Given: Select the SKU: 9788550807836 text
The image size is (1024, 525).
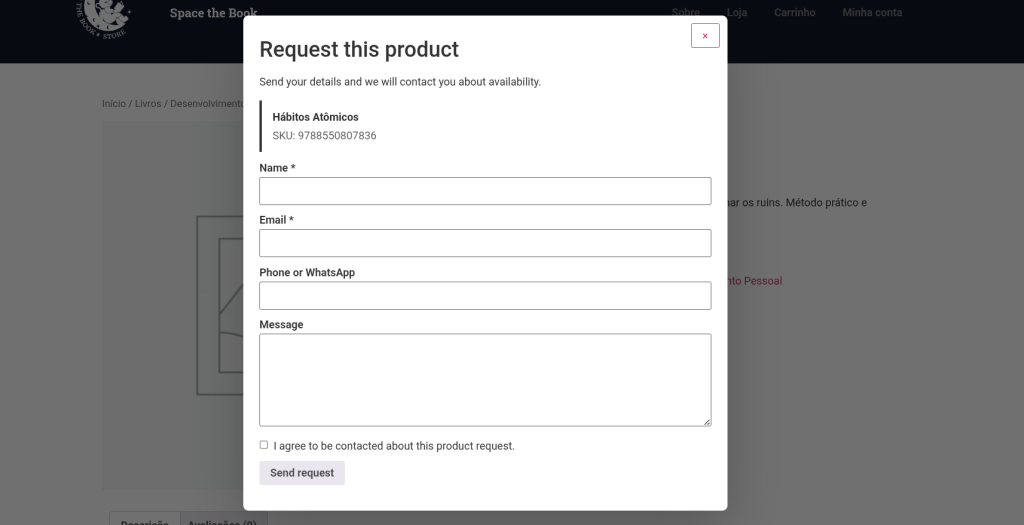Looking at the screenshot, I should tap(324, 136).
